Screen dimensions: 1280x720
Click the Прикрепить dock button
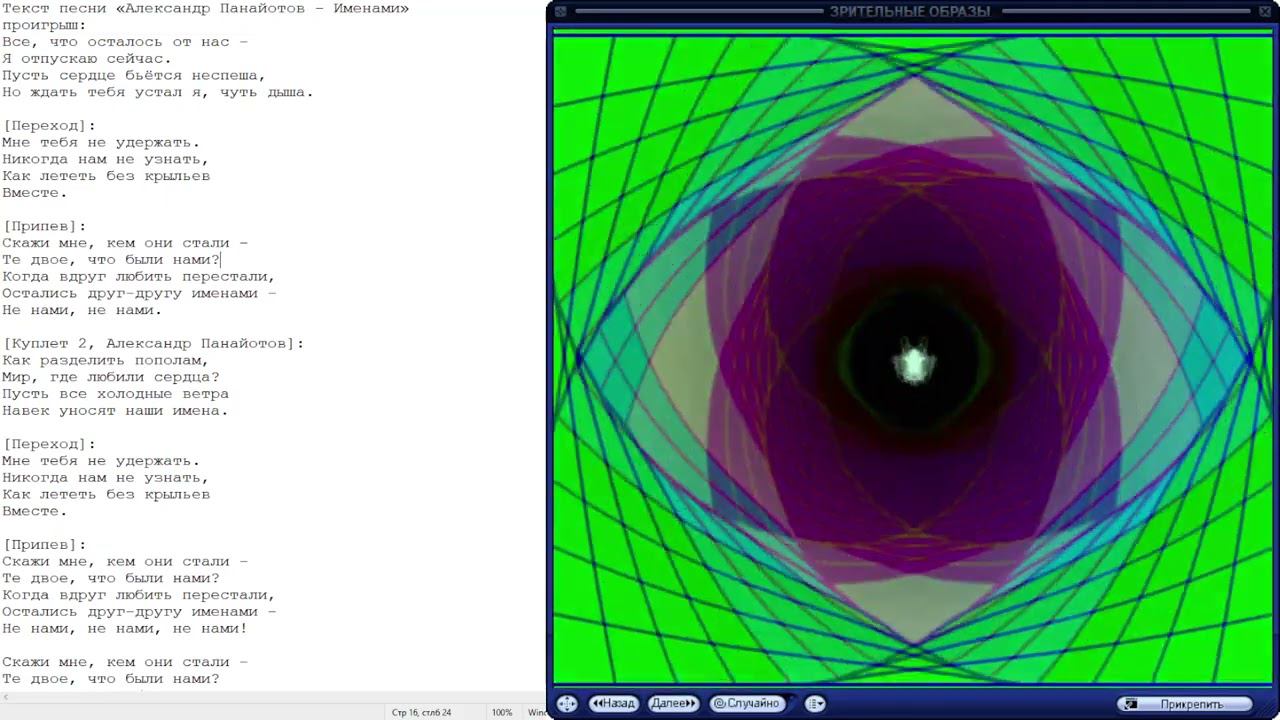(x=1185, y=704)
